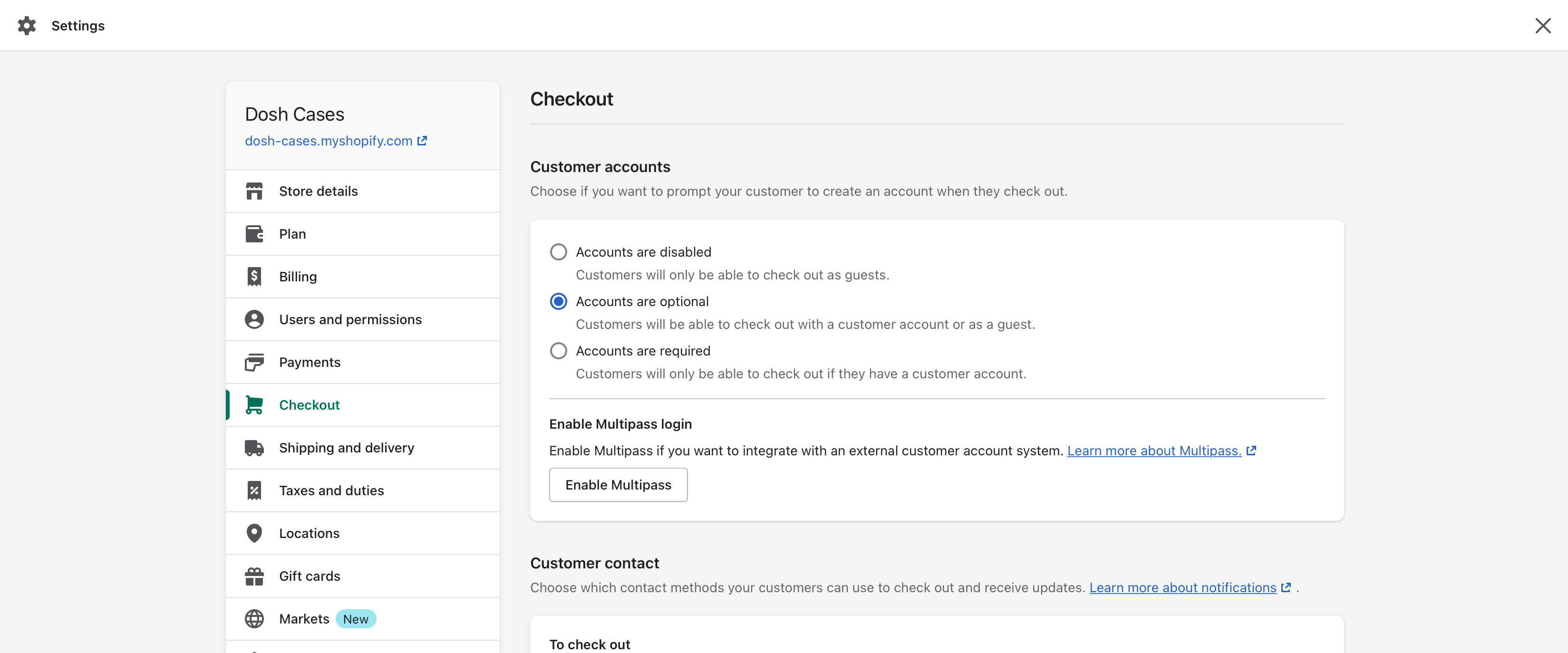
Task: Click the Billing receipt icon
Action: pyautogui.click(x=254, y=276)
